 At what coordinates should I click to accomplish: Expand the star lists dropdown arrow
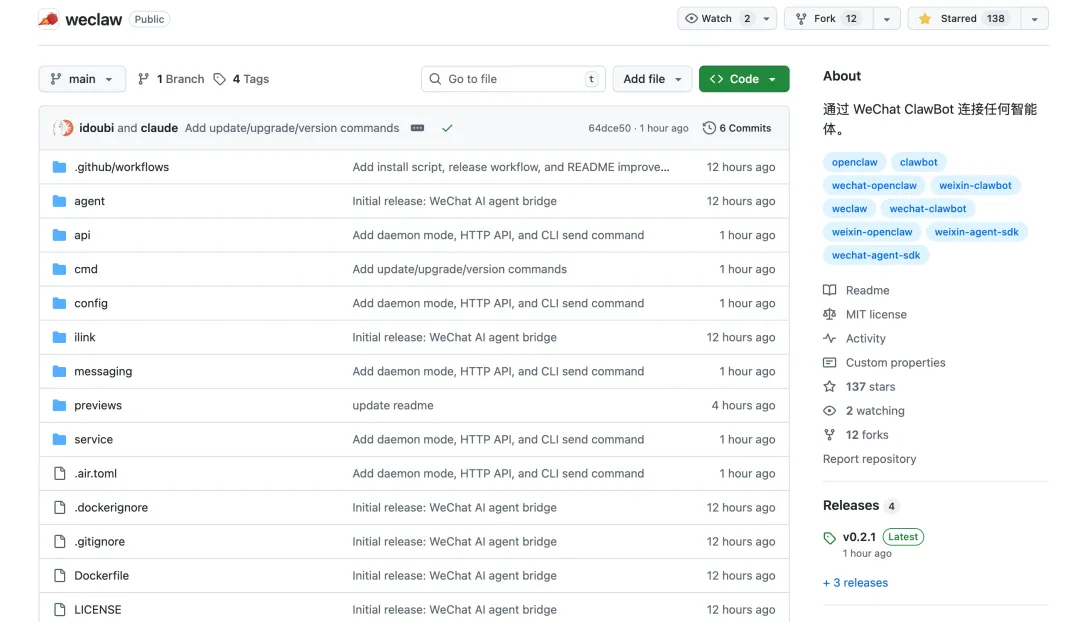click(x=1034, y=19)
